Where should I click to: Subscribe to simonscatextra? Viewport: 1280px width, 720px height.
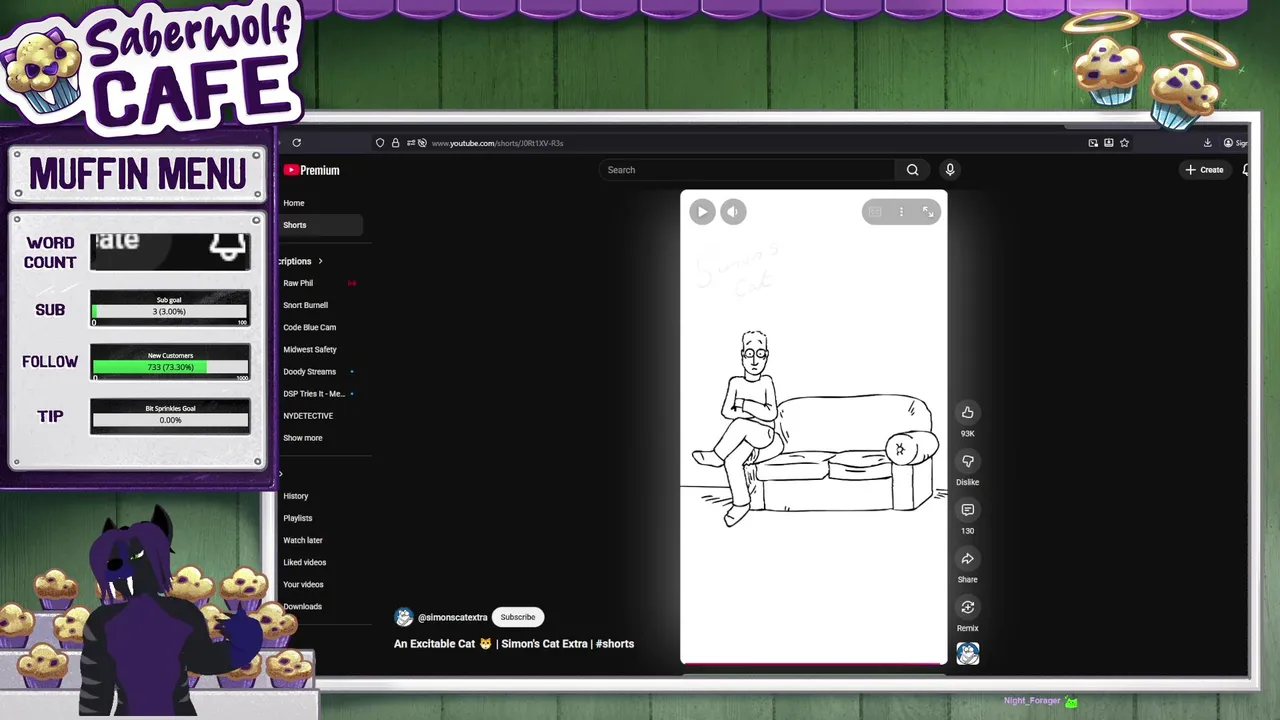[x=518, y=617]
